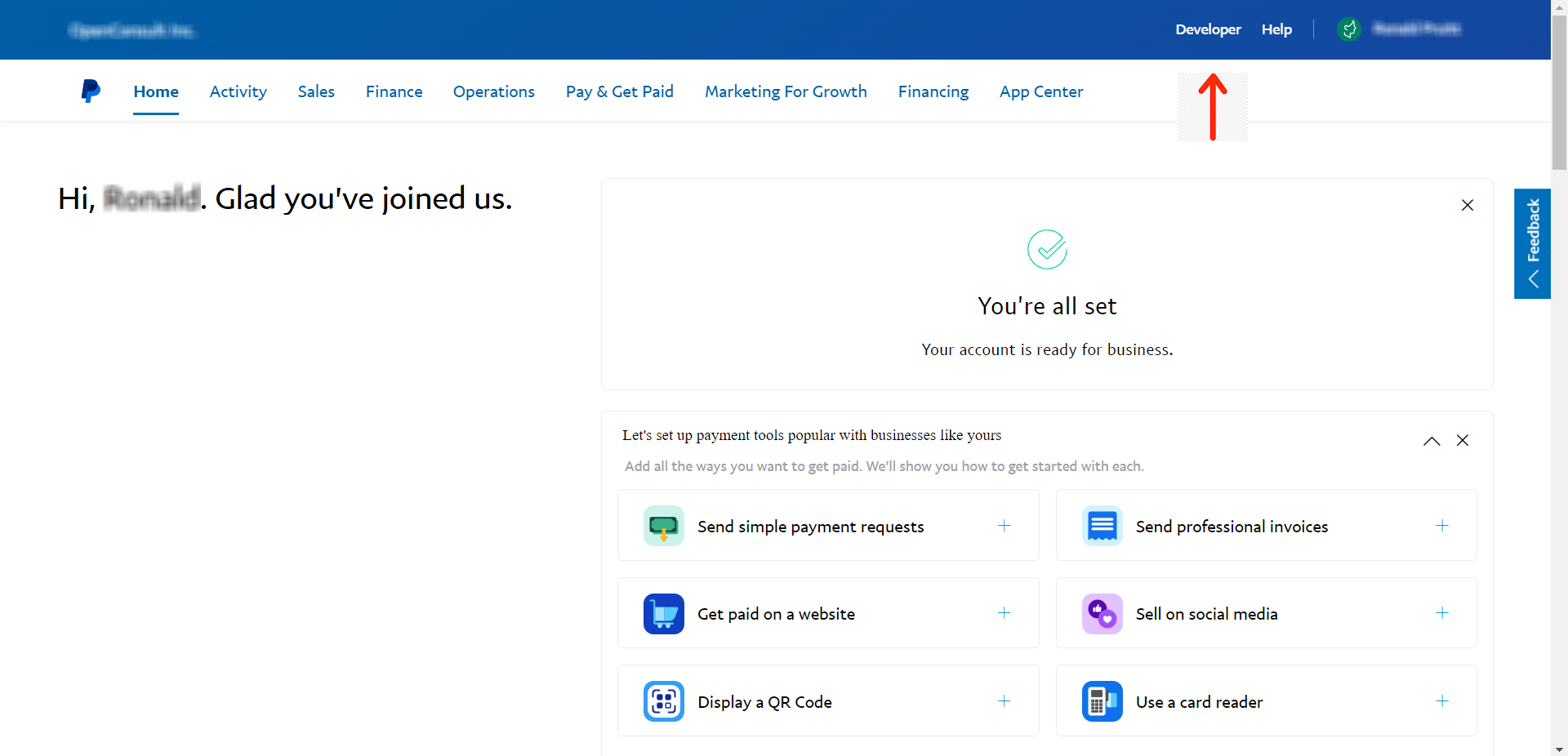Image resolution: width=1568 pixels, height=756 pixels.
Task: Click the PayPal logo icon
Action: [x=91, y=91]
